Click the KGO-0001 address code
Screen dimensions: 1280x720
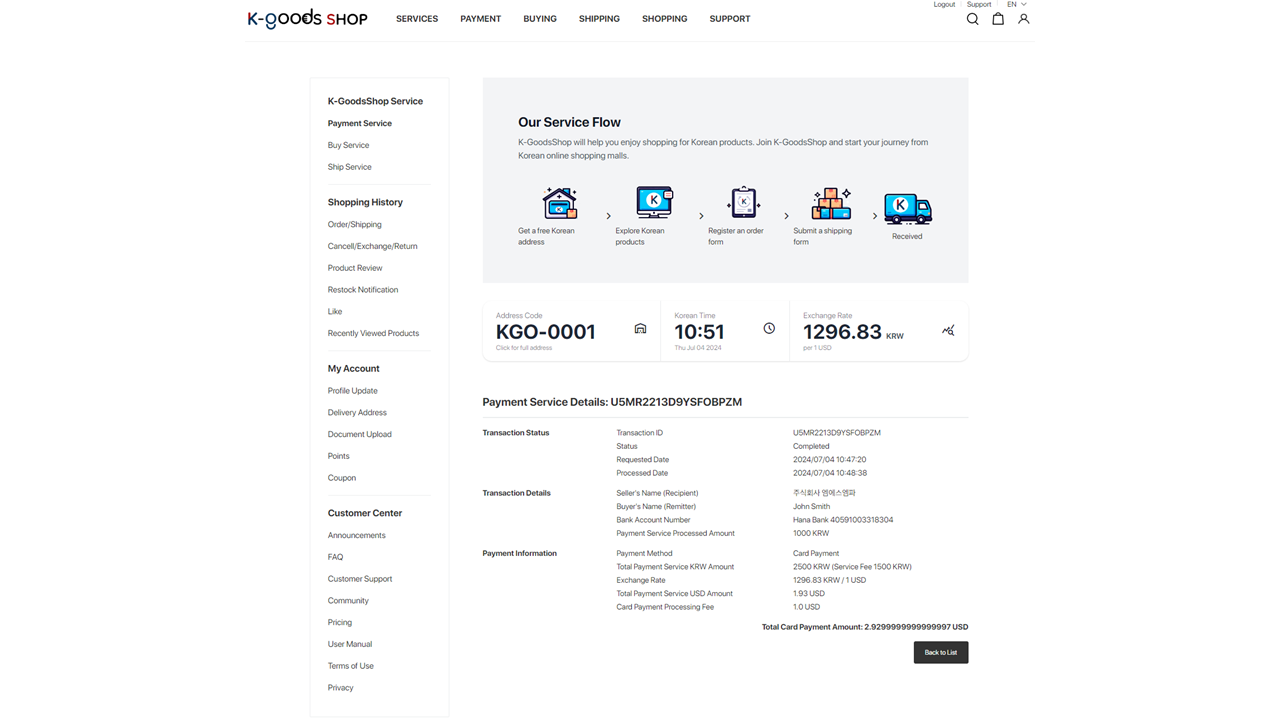click(x=546, y=332)
